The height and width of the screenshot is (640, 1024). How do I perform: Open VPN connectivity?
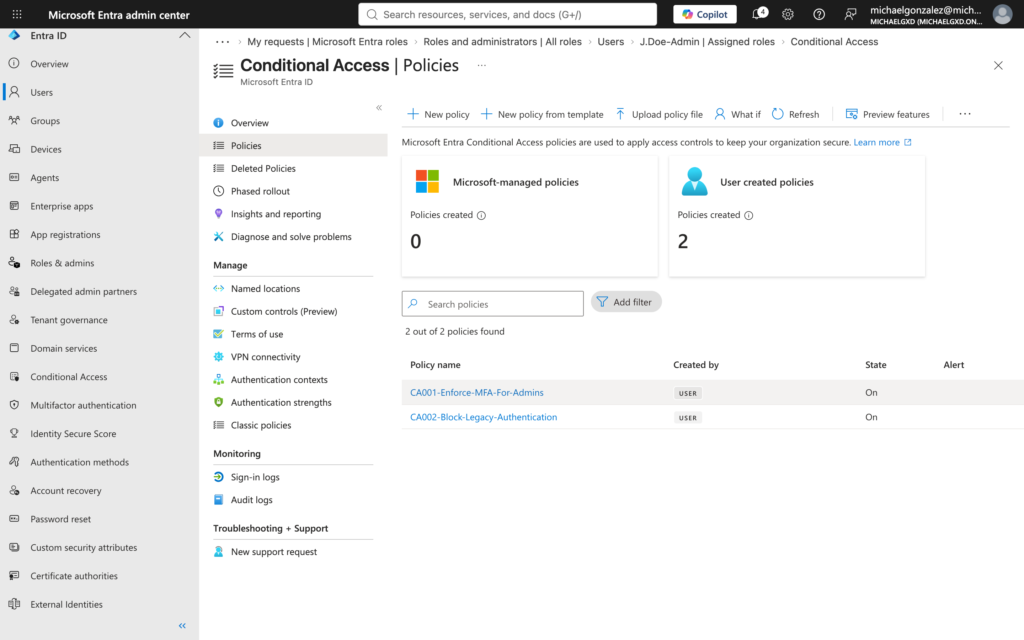click(265, 357)
